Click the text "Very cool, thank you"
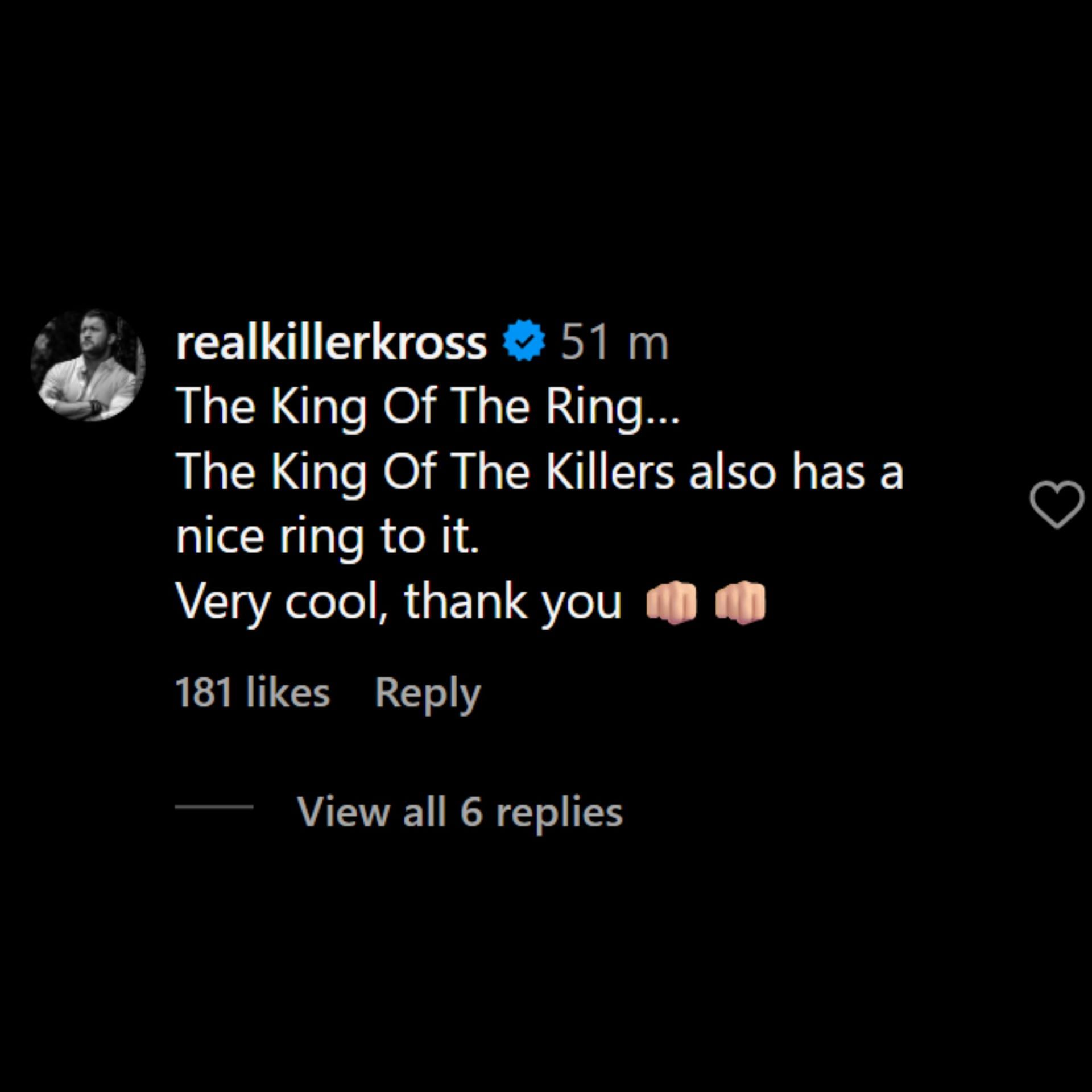Viewport: 1092px width, 1092px height. [399, 602]
